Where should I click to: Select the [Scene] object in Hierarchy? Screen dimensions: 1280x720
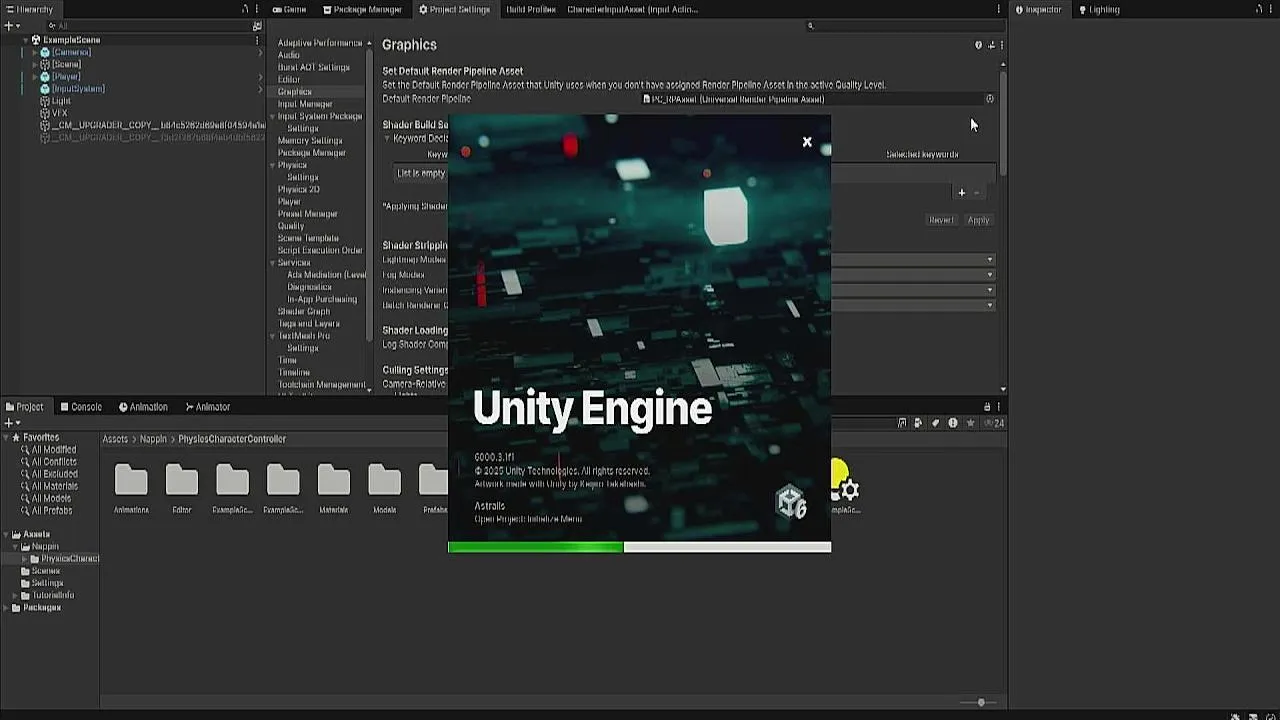[x=67, y=64]
